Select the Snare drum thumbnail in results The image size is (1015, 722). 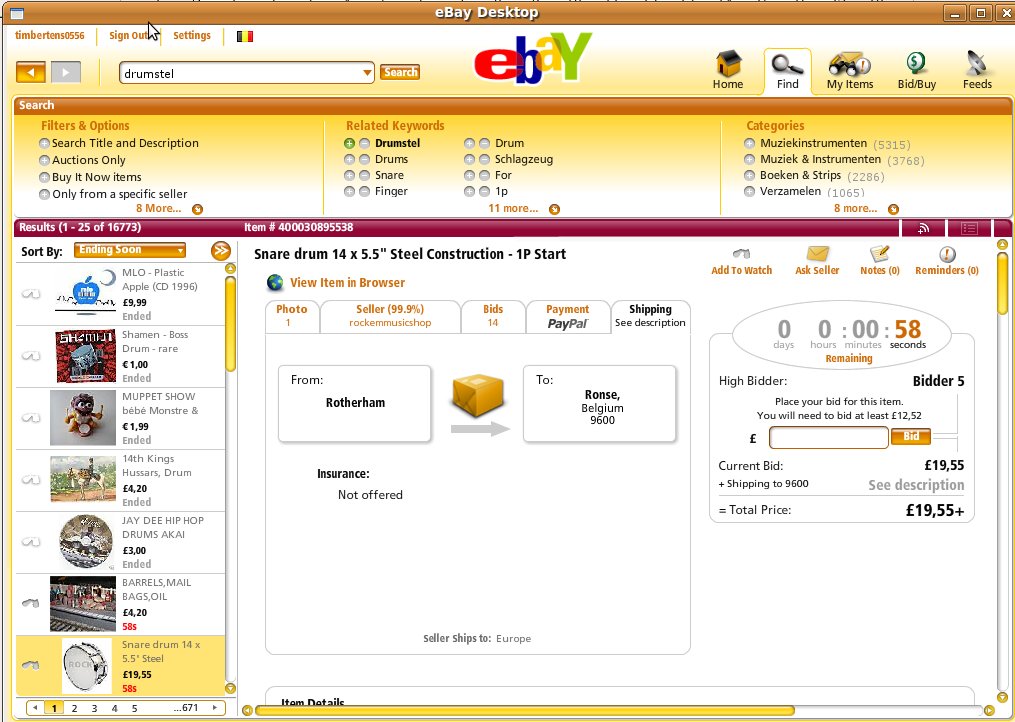pyautogui.click(x=87, y=665)
